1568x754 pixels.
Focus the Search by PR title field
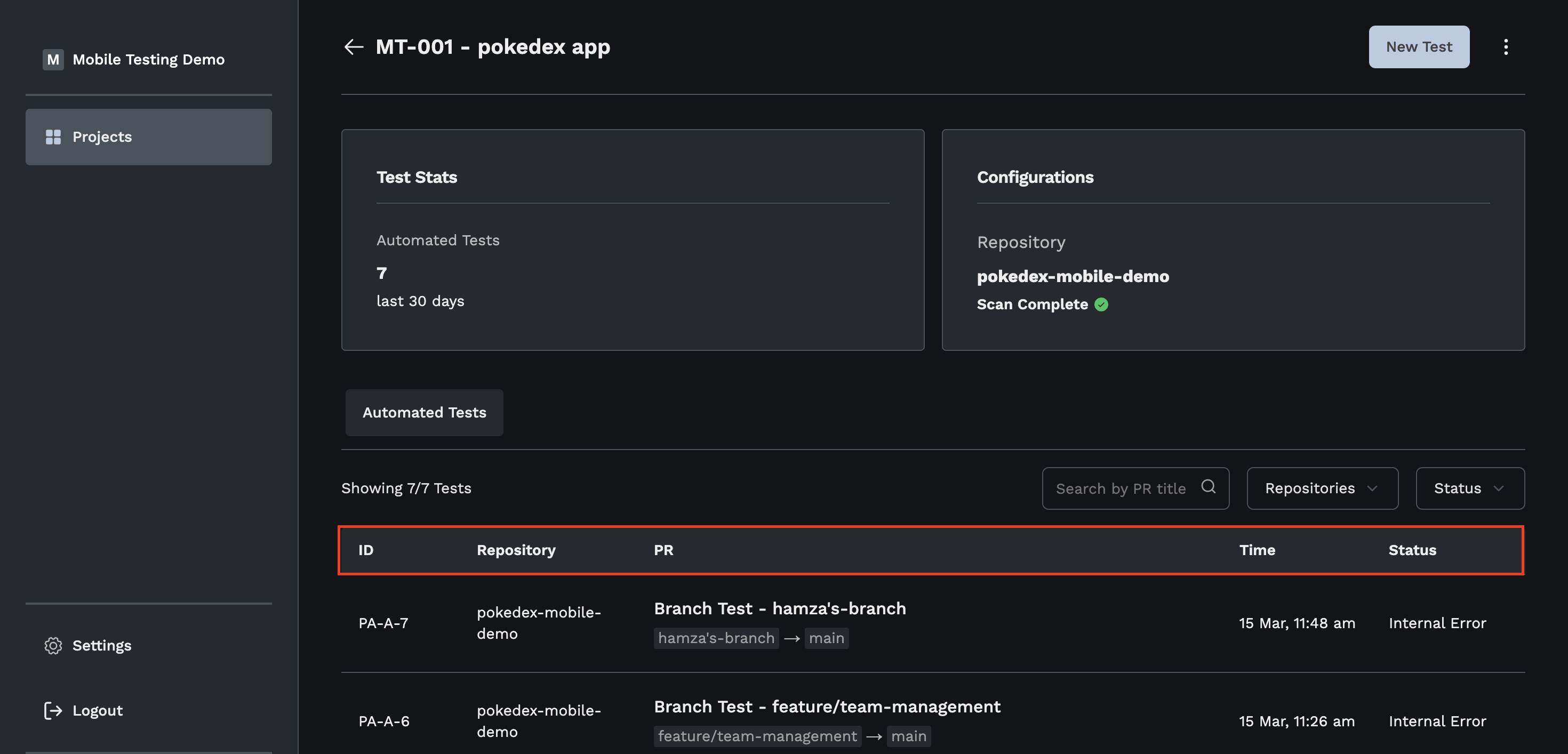(x=1121, y=488)
